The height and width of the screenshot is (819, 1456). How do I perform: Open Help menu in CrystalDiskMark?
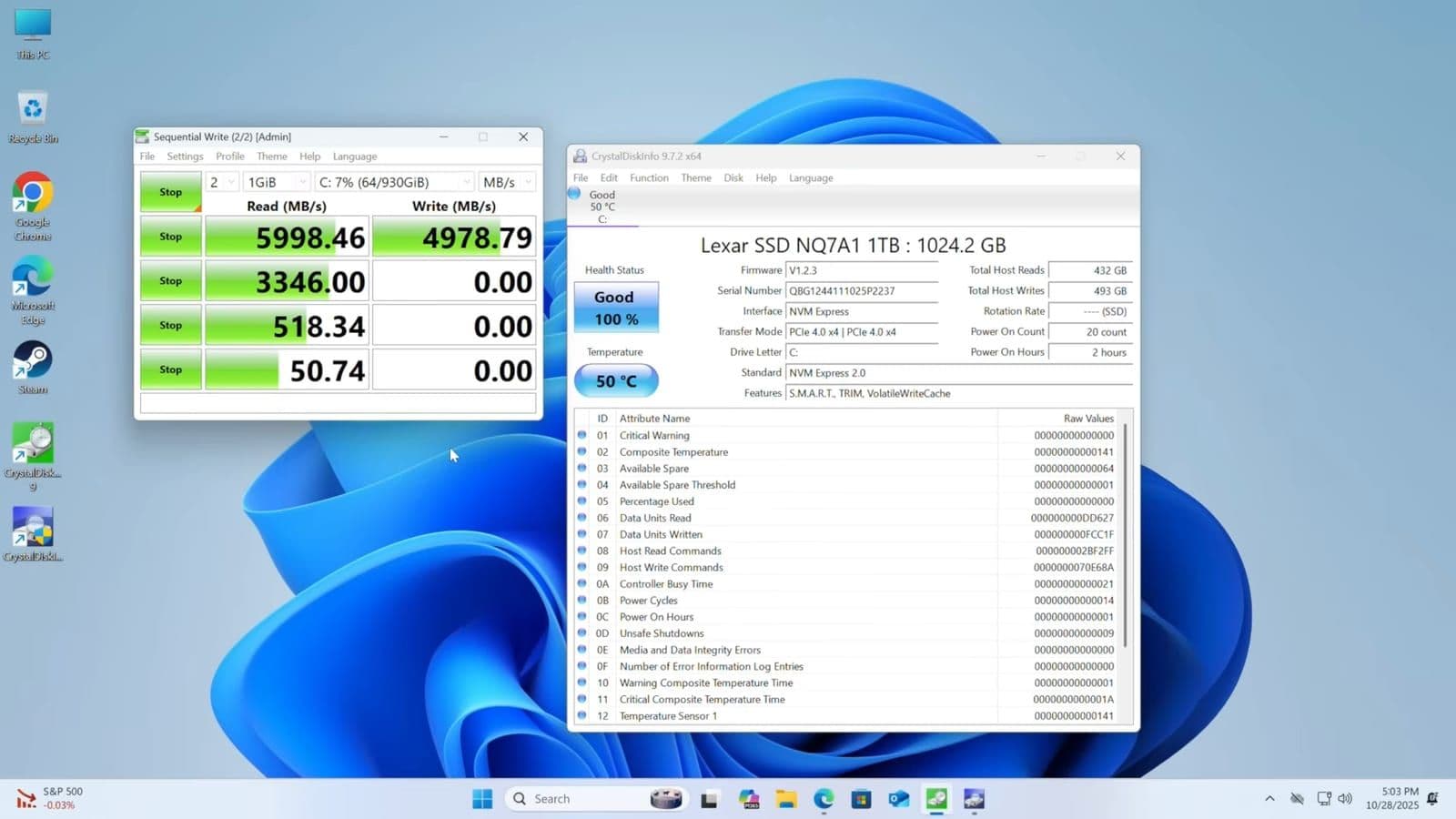click(x=310, y=157)
